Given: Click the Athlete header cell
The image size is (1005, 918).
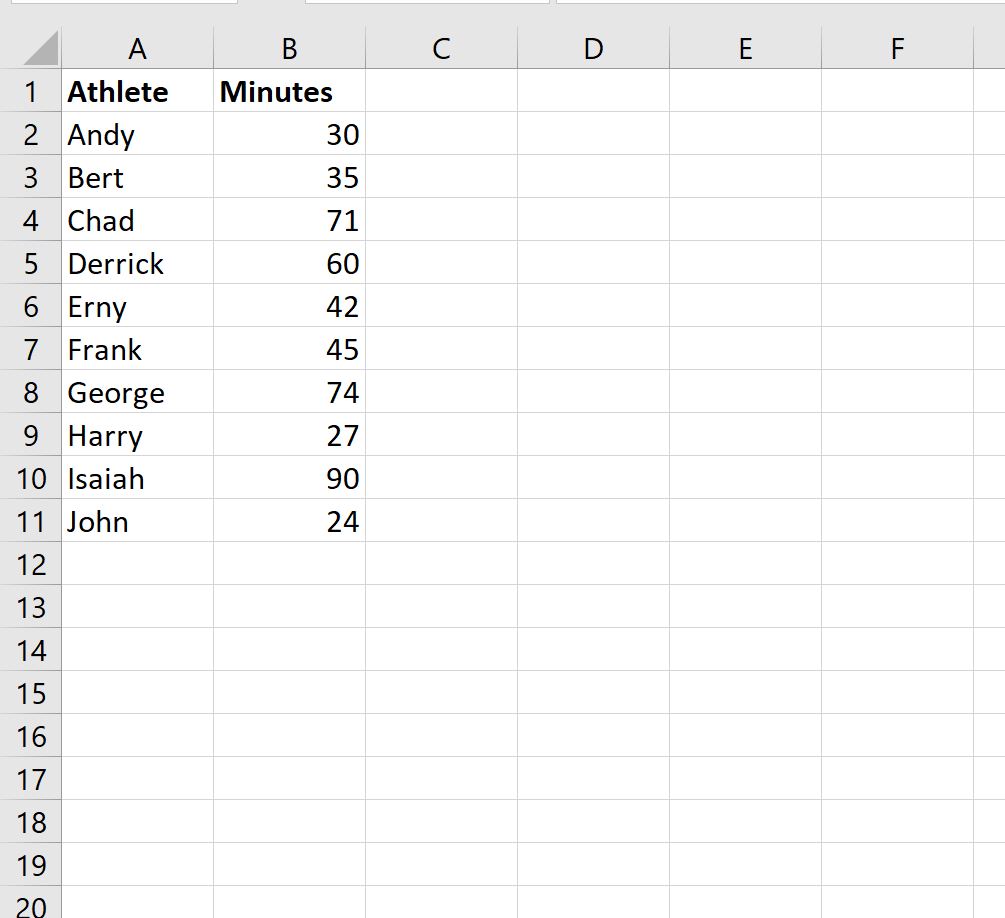Looking at the screenshot, I should click(137, 91).
